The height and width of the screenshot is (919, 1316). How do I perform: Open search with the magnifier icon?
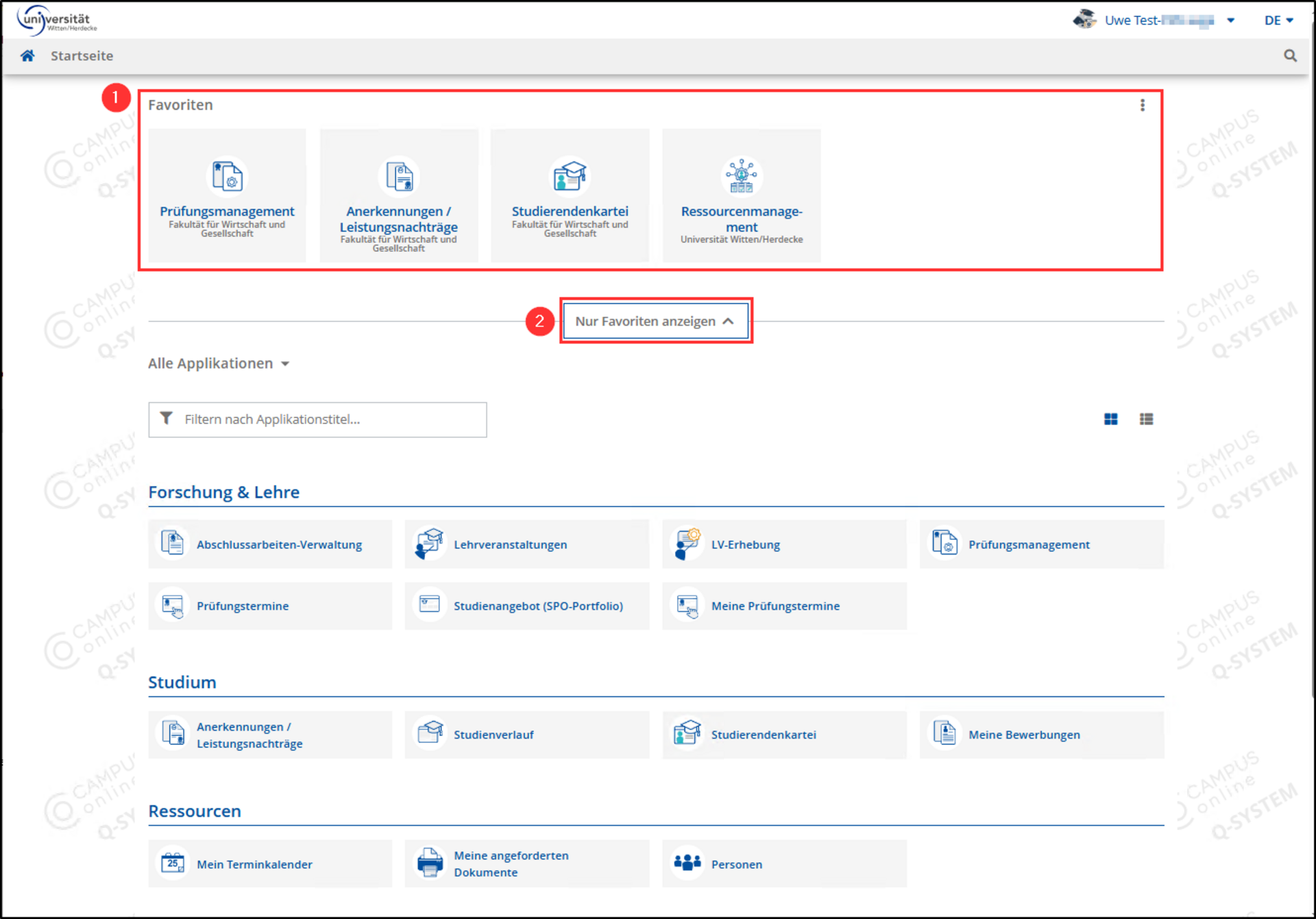(1290, 56)
